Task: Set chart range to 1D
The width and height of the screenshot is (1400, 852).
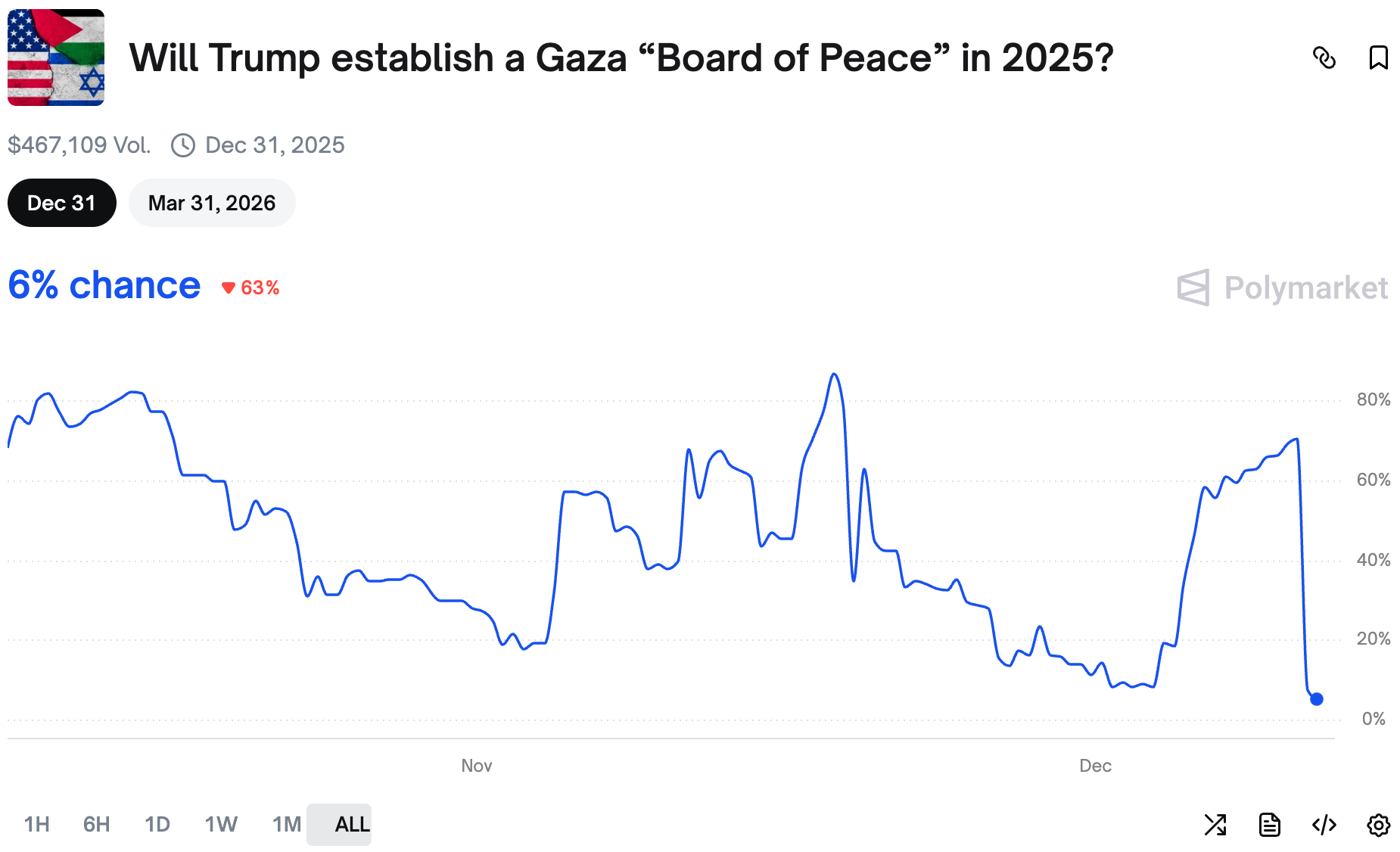Action: click(x=157, y=824)
